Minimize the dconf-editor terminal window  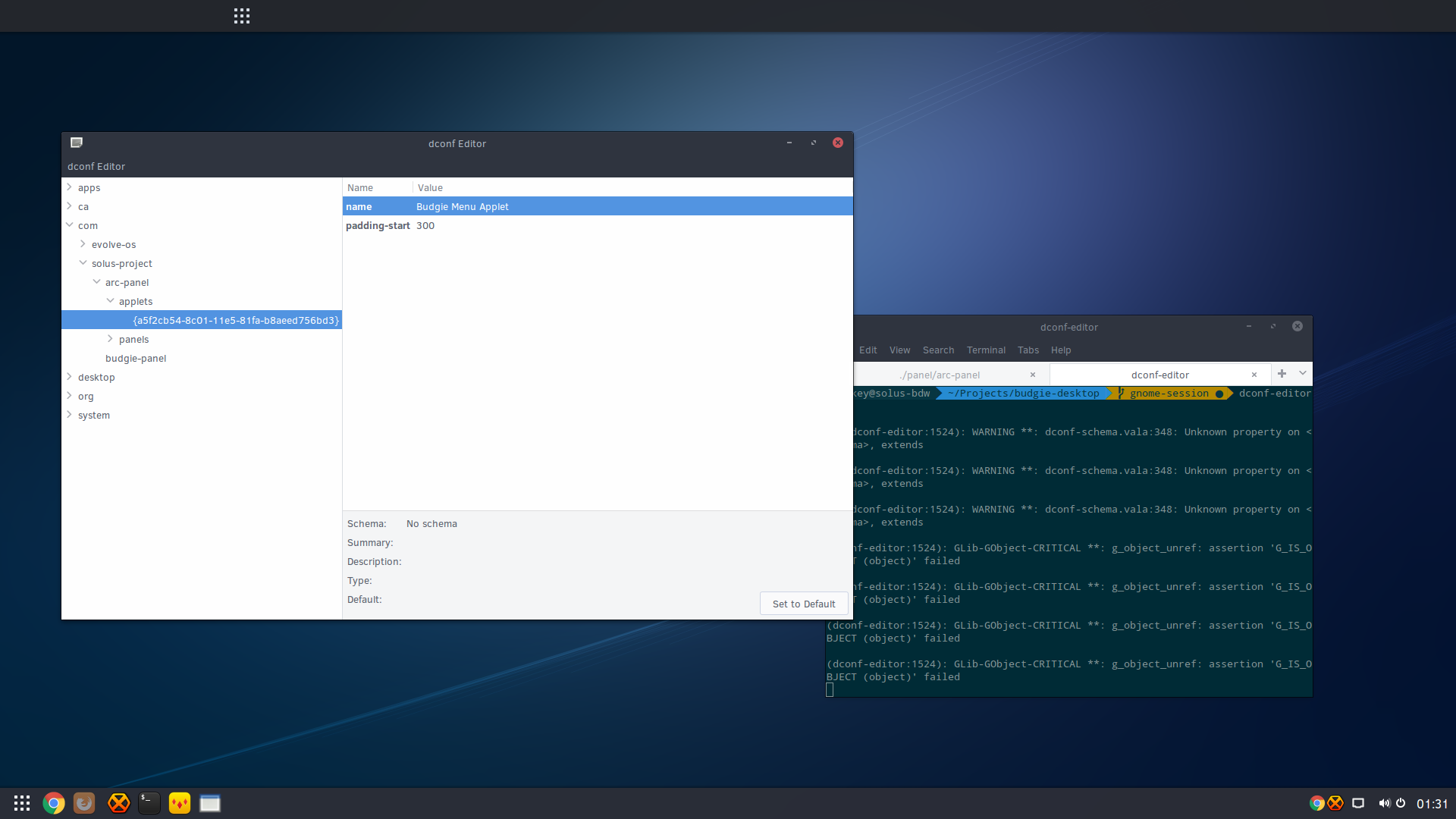(1249, 326)
